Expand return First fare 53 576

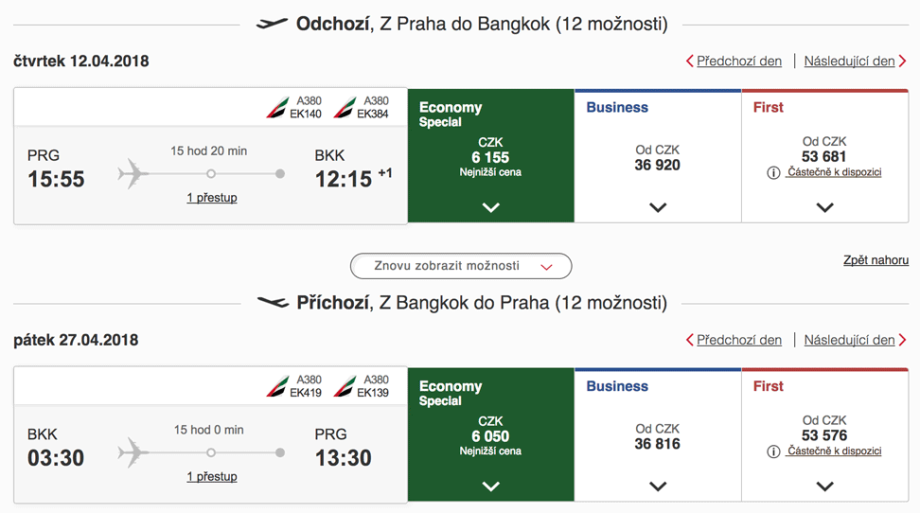tap(824, 487)
